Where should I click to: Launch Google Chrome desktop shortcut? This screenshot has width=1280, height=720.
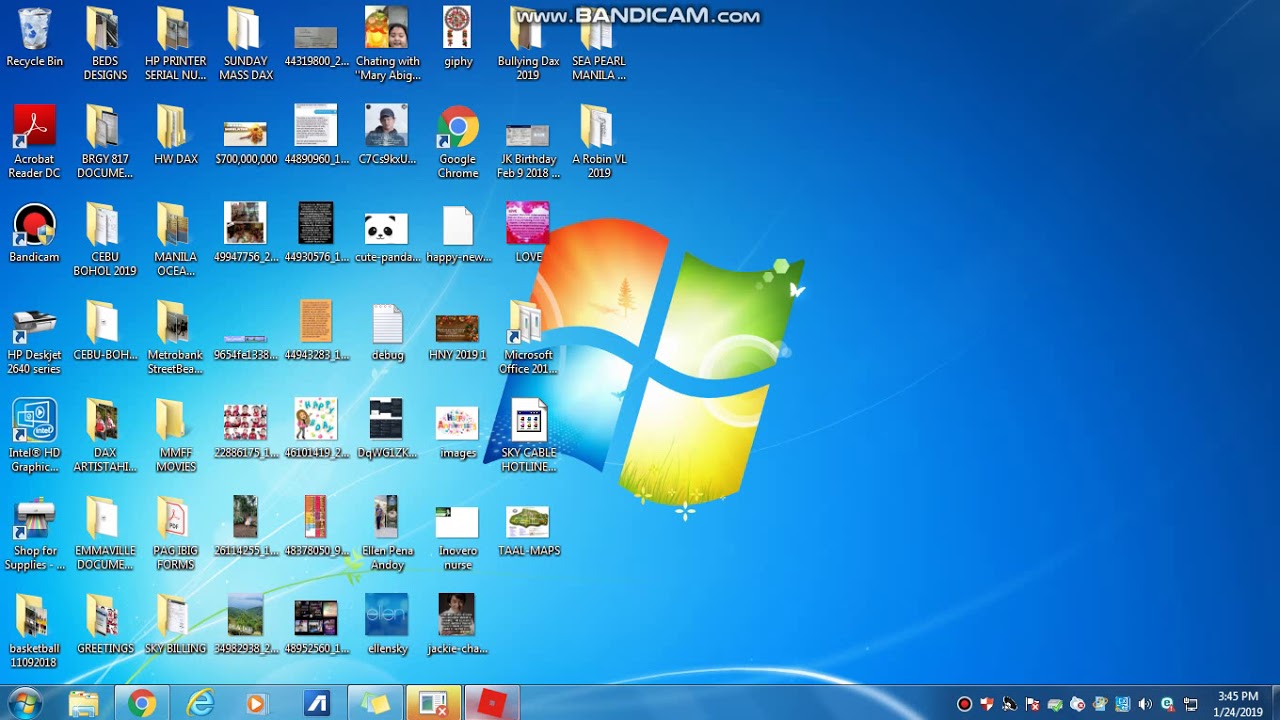tap(458, 142)
